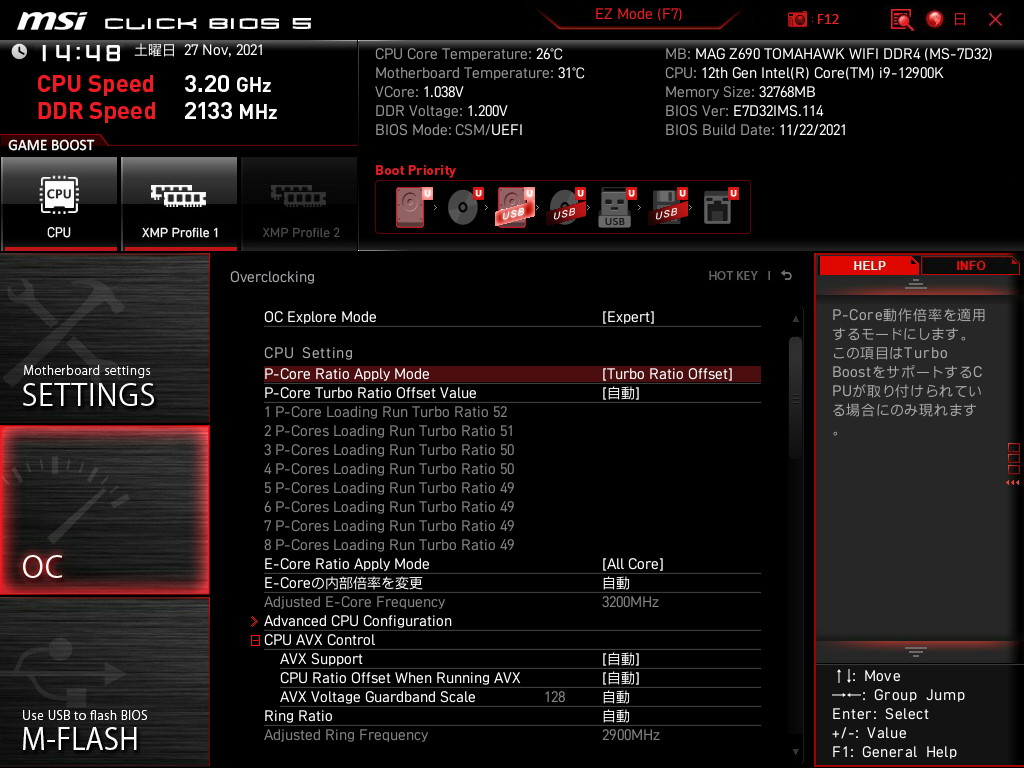1024x768 pixels.
Task: Click the help panel bottom collapse handle
Action: [915, 651]
